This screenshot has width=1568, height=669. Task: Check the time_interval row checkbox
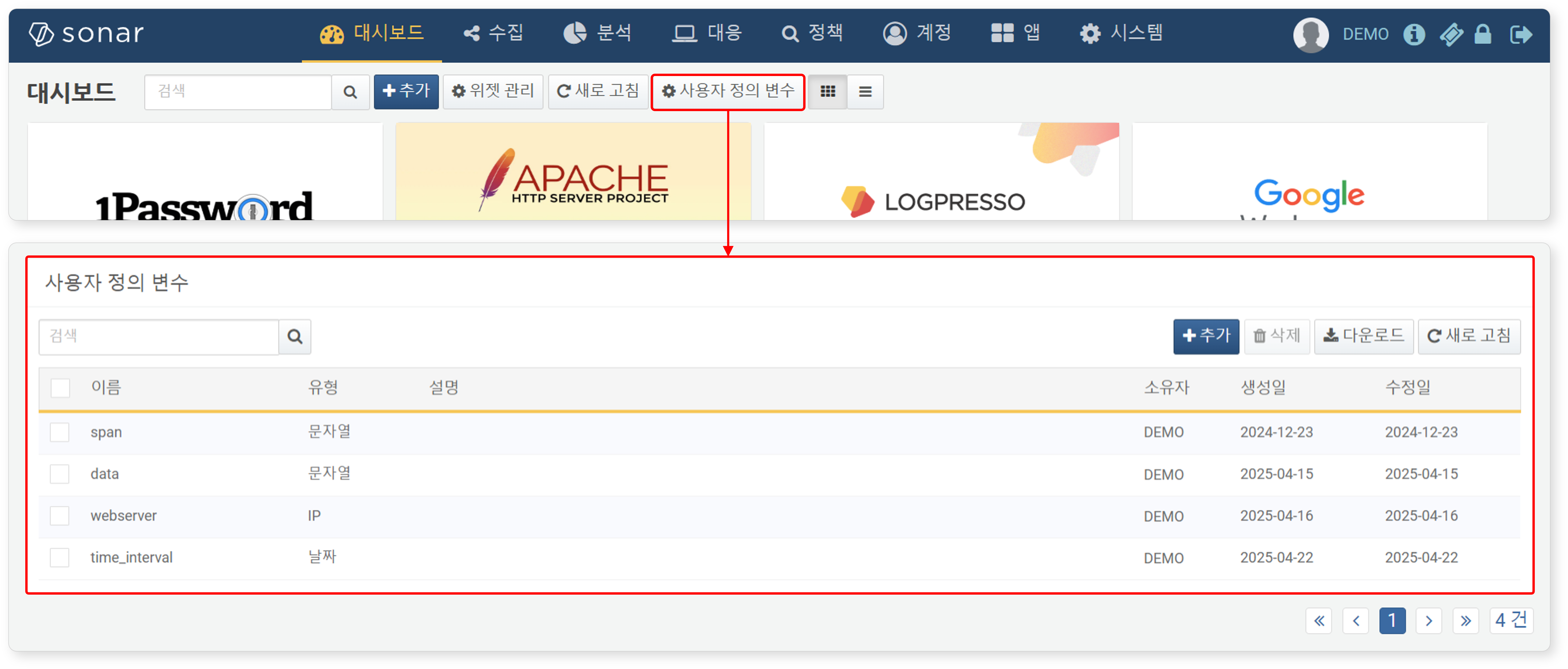point(60,558)
